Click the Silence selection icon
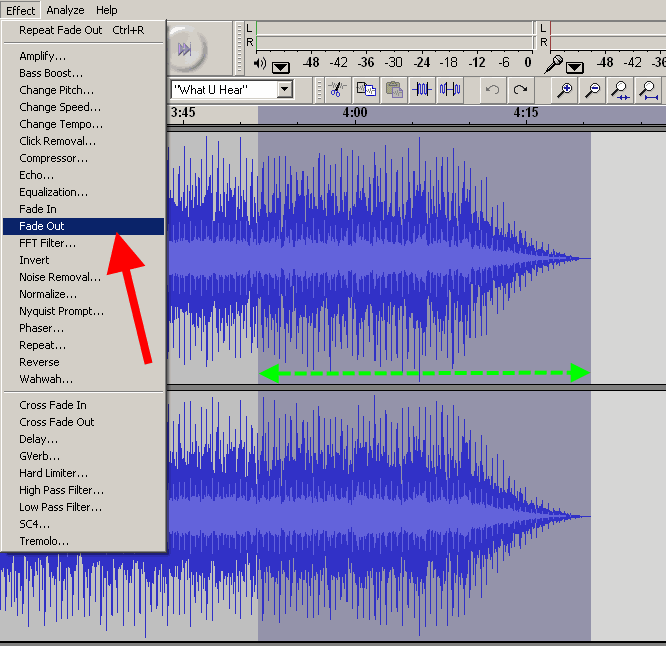Viewport: 666px width, 646px height. [450, 90]
